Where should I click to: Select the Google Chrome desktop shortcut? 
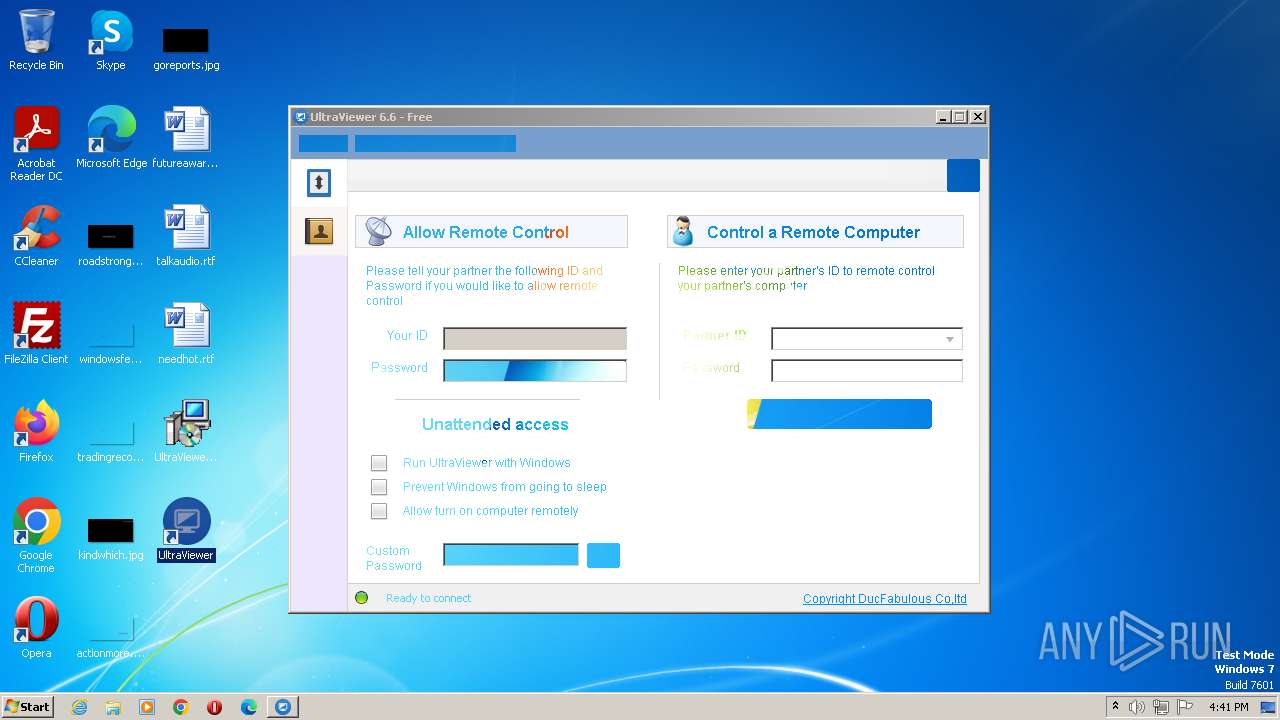[36, 536]
